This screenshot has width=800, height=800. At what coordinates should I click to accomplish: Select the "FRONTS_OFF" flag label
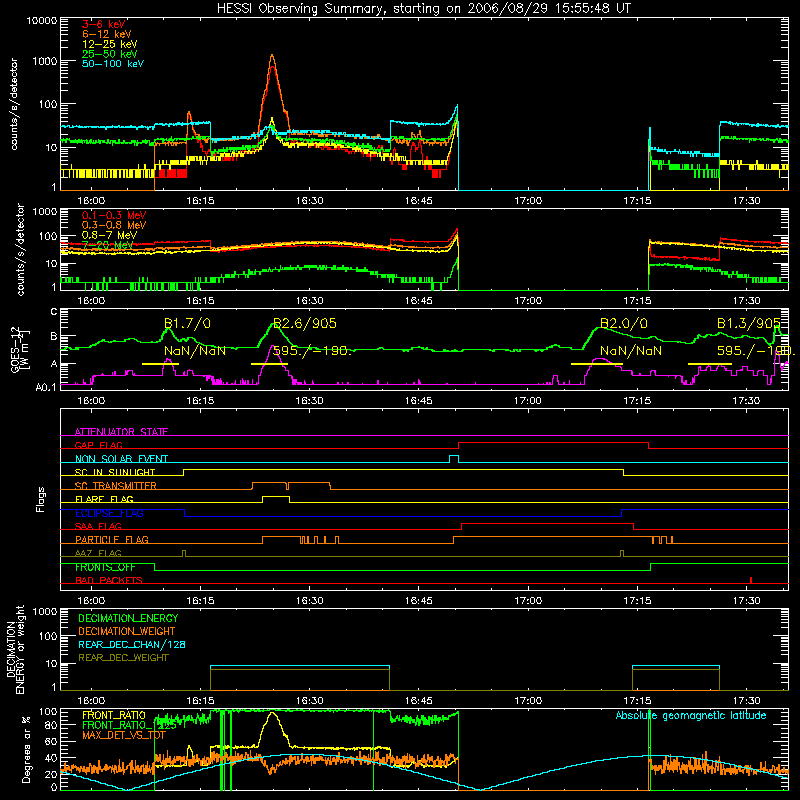click(105, 567)
